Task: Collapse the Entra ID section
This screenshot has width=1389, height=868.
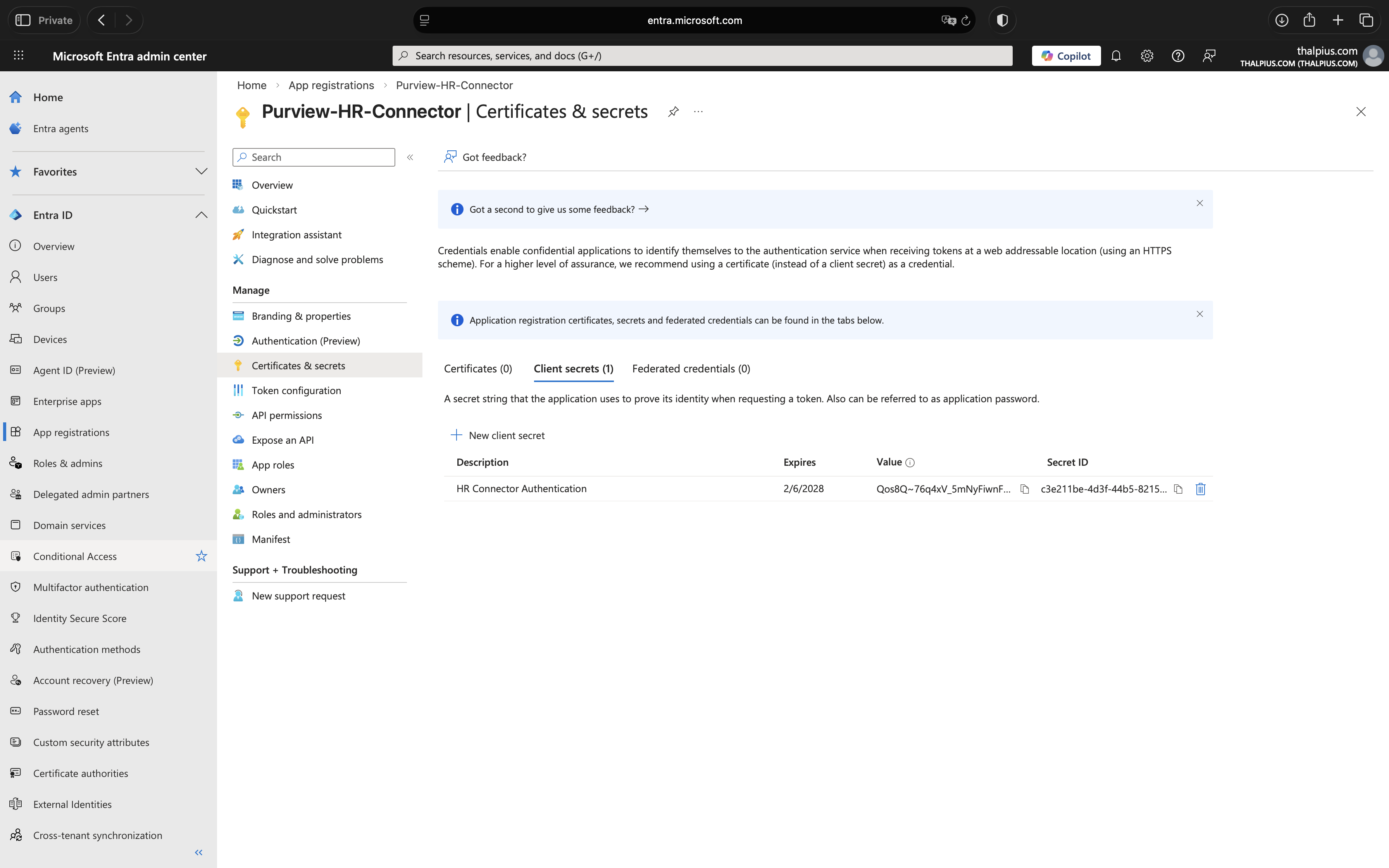Action: click(201, 215)
